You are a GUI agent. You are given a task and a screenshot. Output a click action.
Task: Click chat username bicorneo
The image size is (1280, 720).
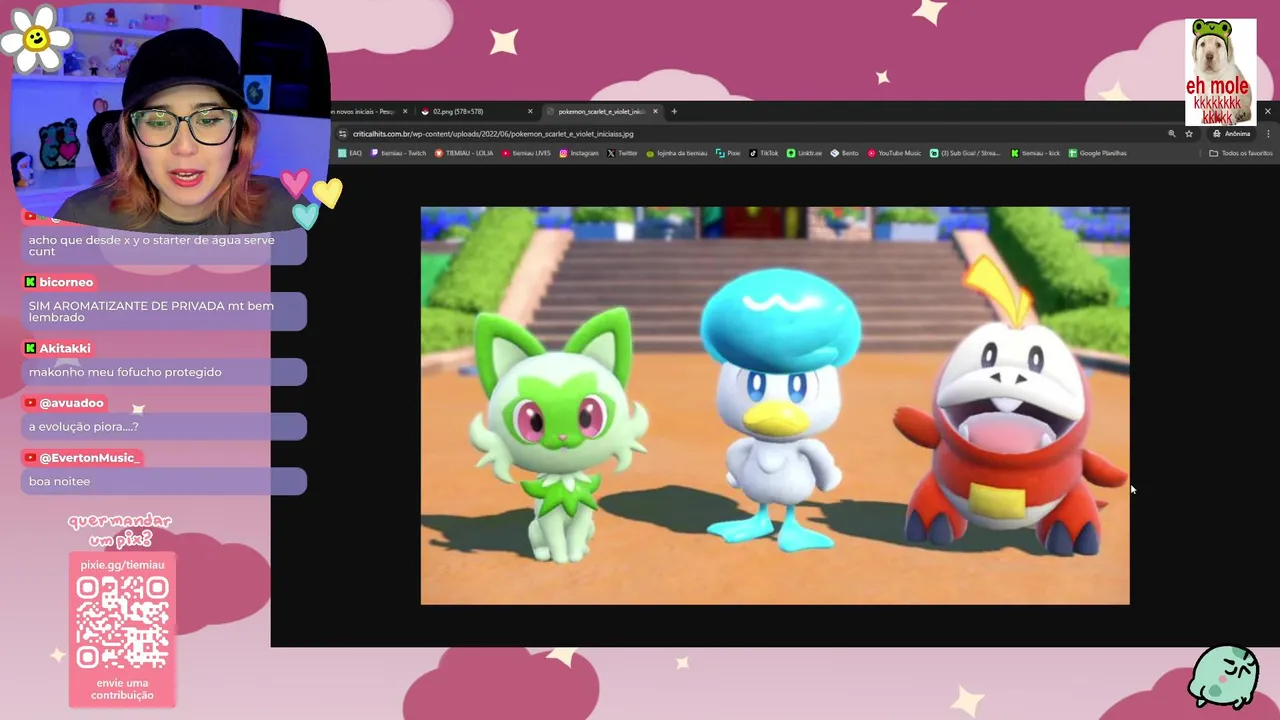tap(66, 282)
